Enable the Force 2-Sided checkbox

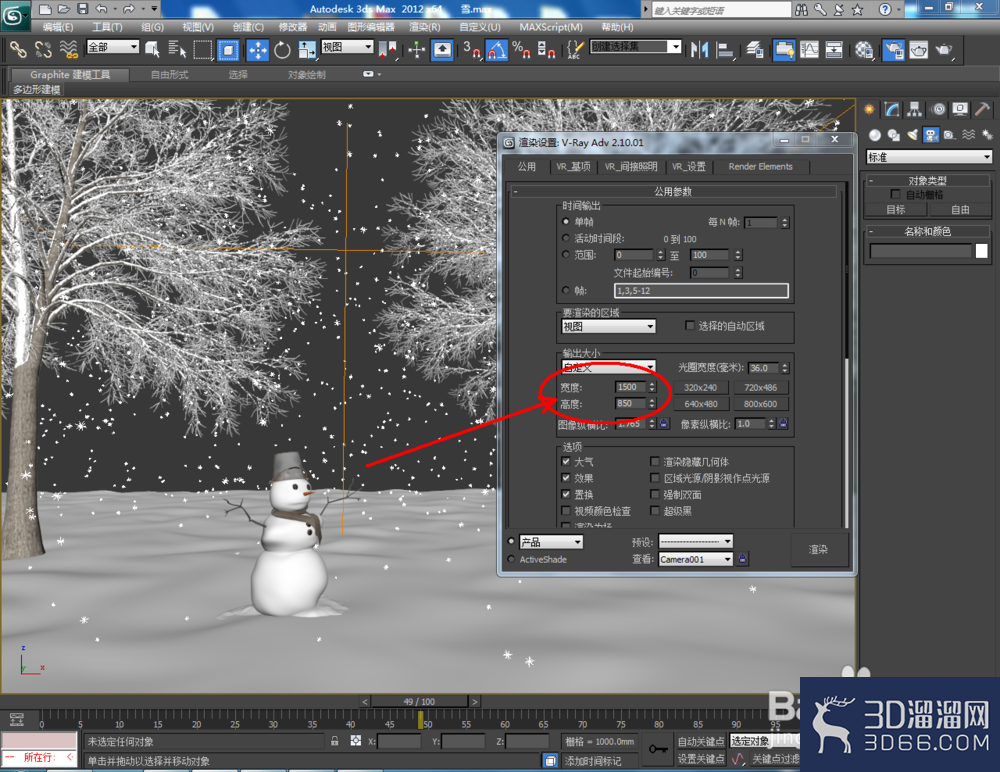point(654,494)
